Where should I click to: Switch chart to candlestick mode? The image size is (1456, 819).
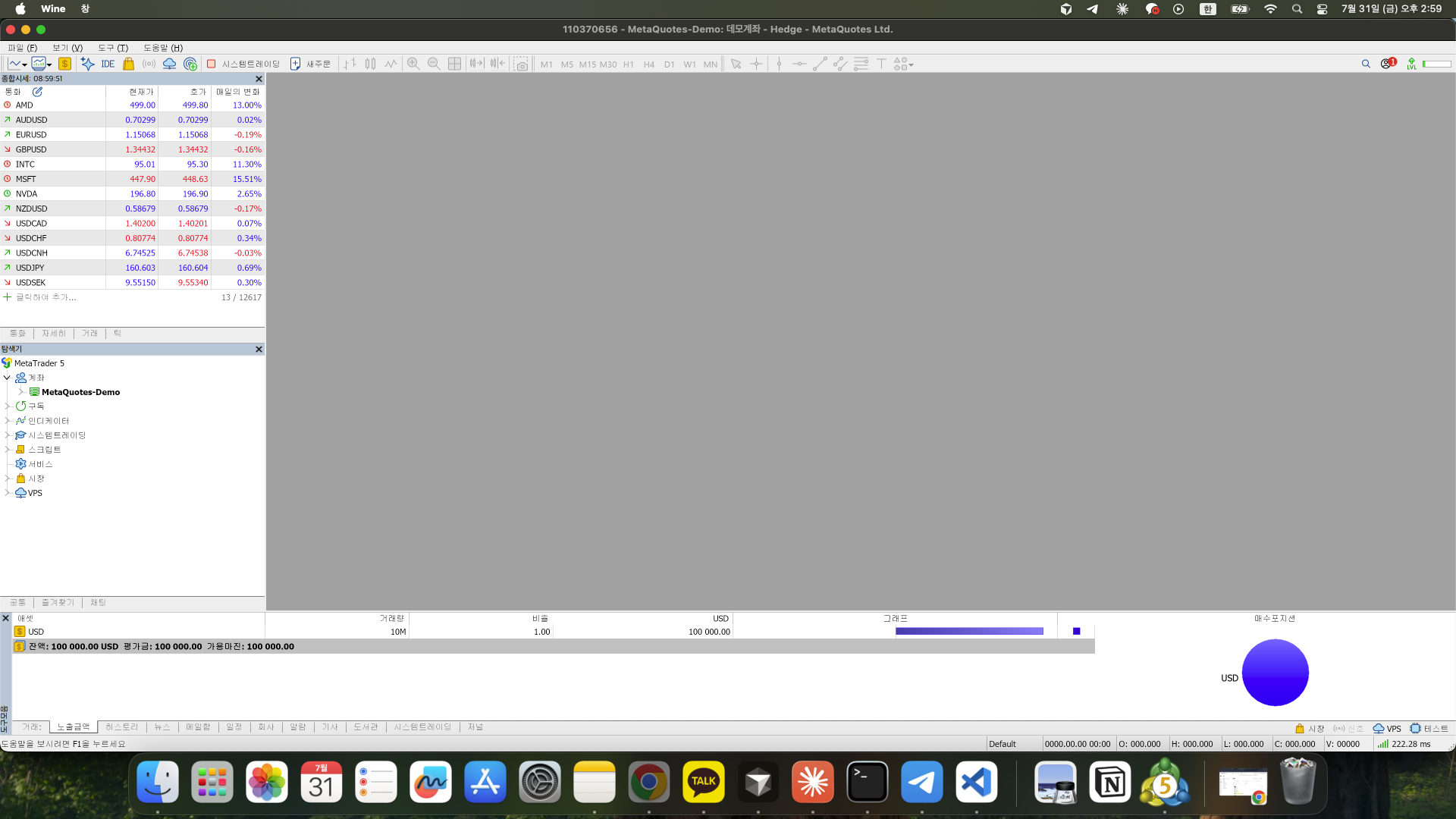(370, 64)
